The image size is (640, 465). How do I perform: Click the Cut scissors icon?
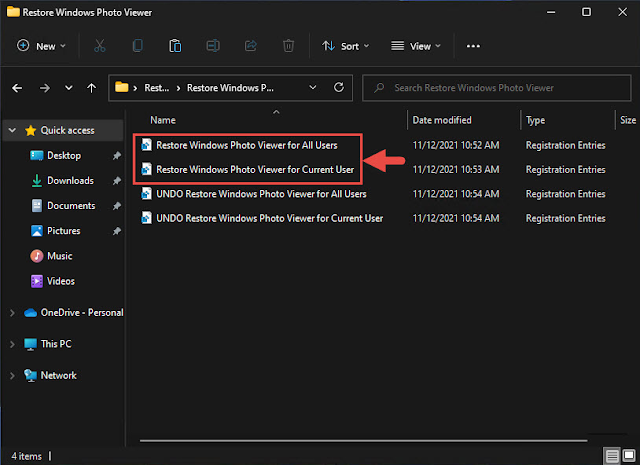(100, 46)
